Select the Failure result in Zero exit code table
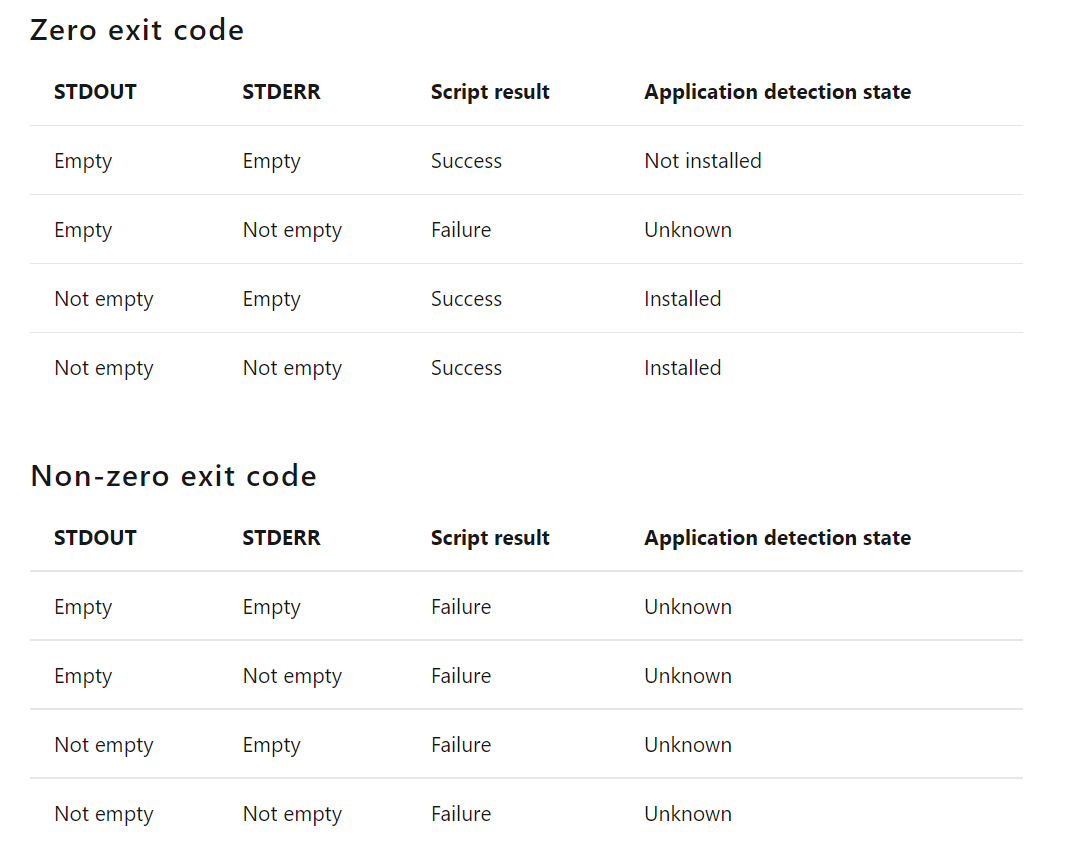 click(x=461, y=230)
